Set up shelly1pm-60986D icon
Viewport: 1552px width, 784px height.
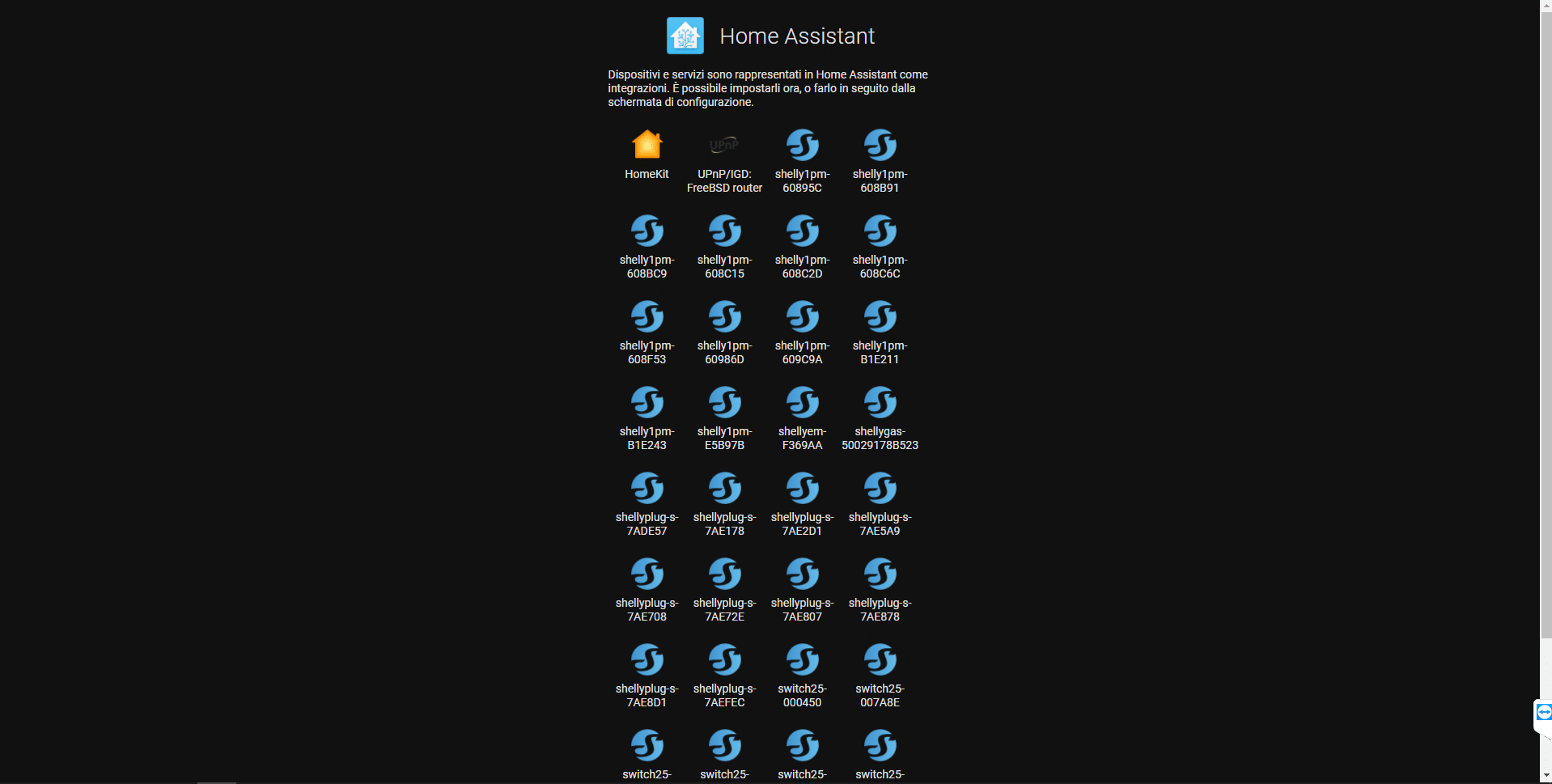pyautogui.click(x=724, y=316)
